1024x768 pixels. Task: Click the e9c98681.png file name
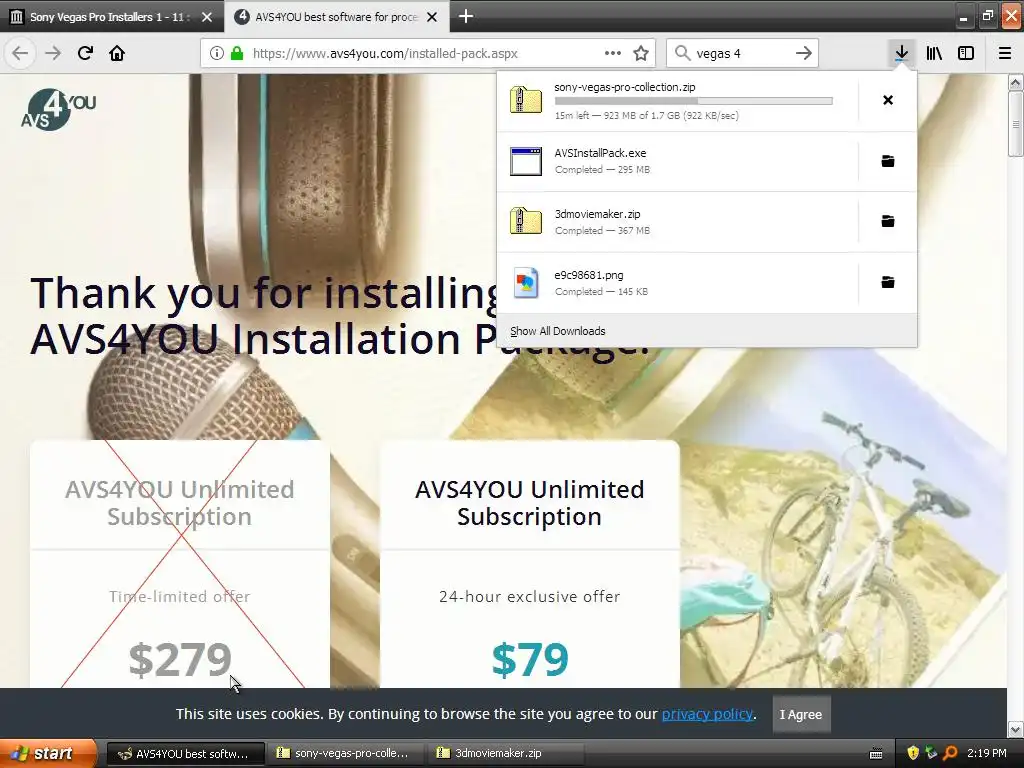pyautogui.click(x=588, y=275)
